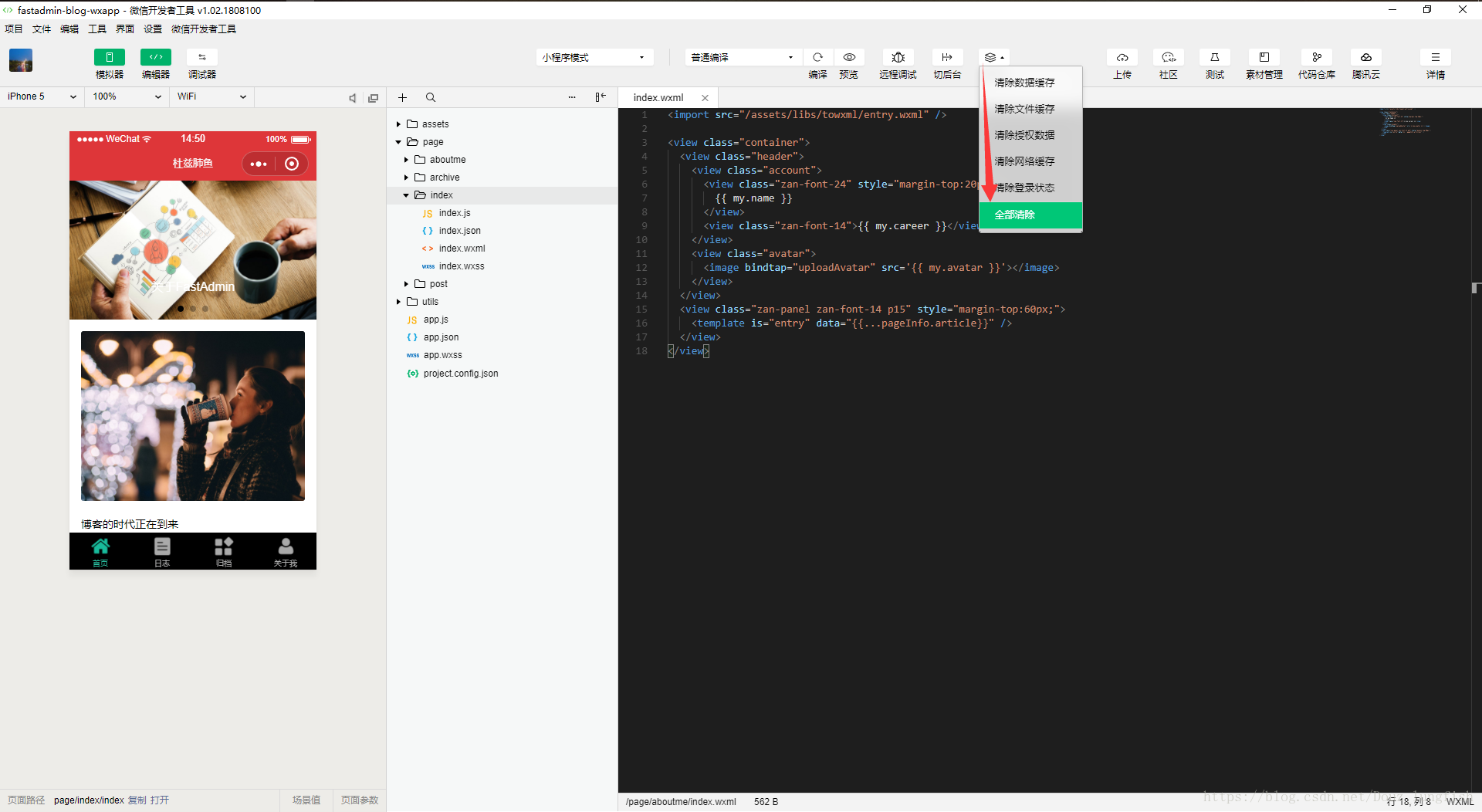The width and height of the screenshot is (1482, 812).
Task: Toggle the simulator (模拟器) panel button
Action: (110, 58)
